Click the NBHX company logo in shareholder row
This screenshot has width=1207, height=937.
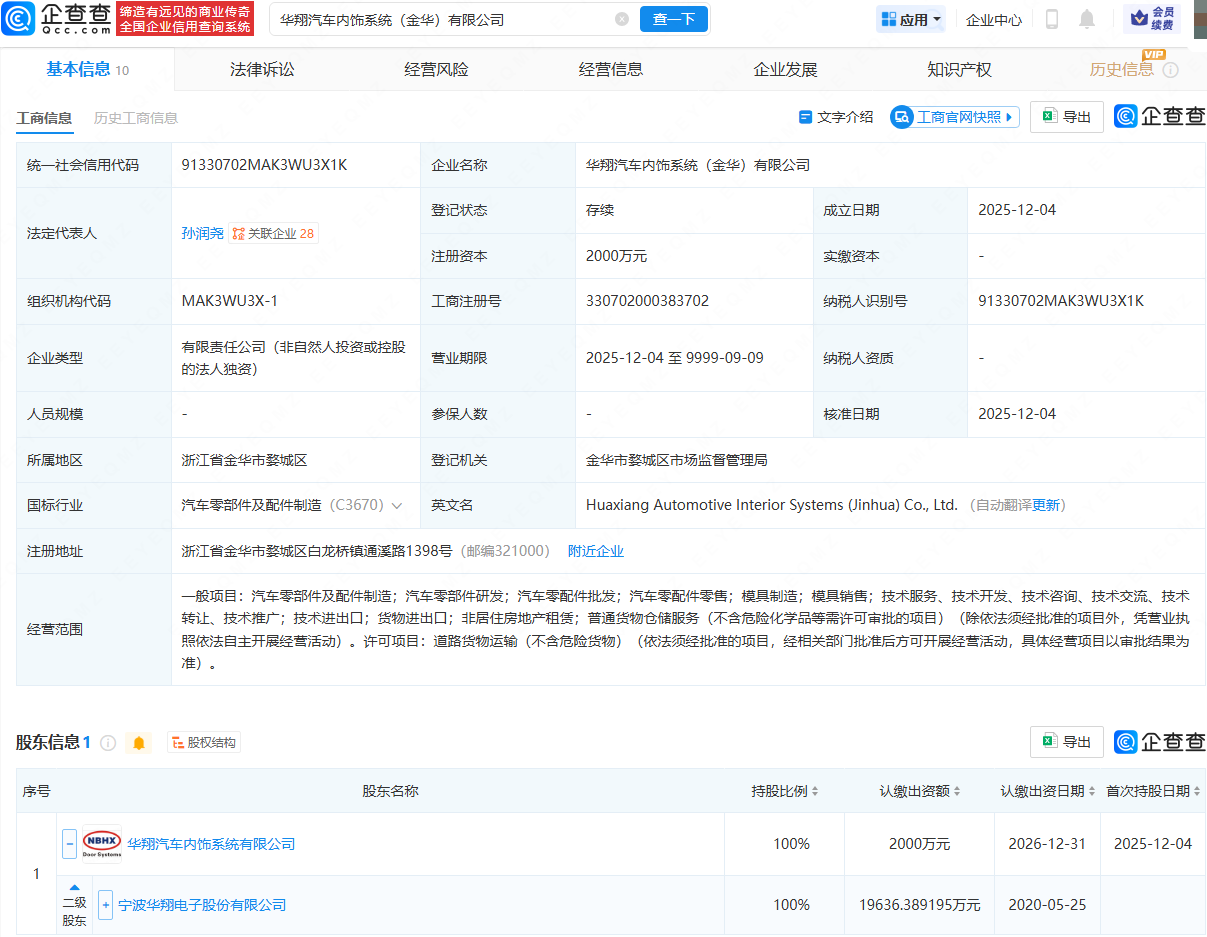point(103,843)
